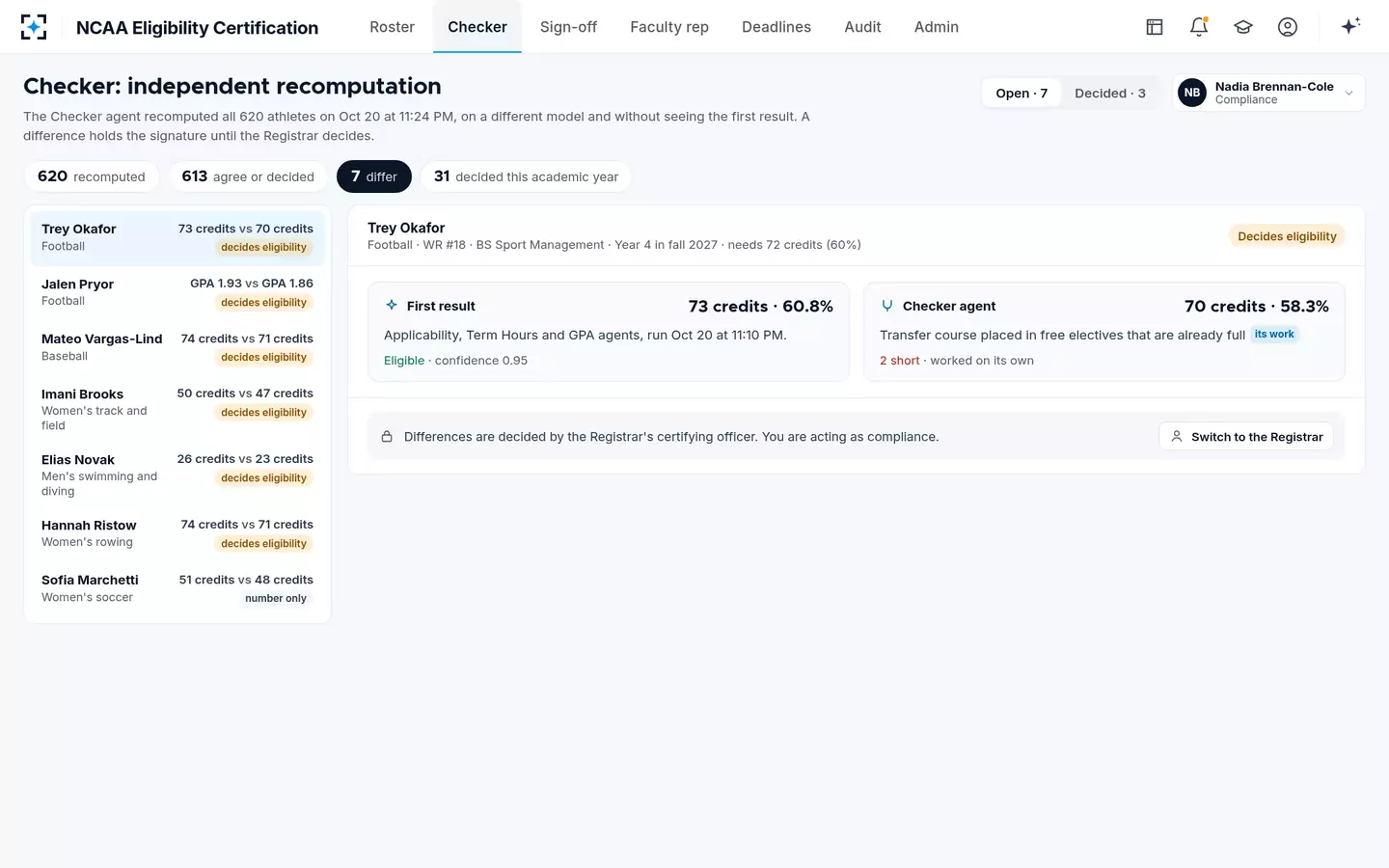
Task: Open the Audit tab
Action: click(862, 27)
